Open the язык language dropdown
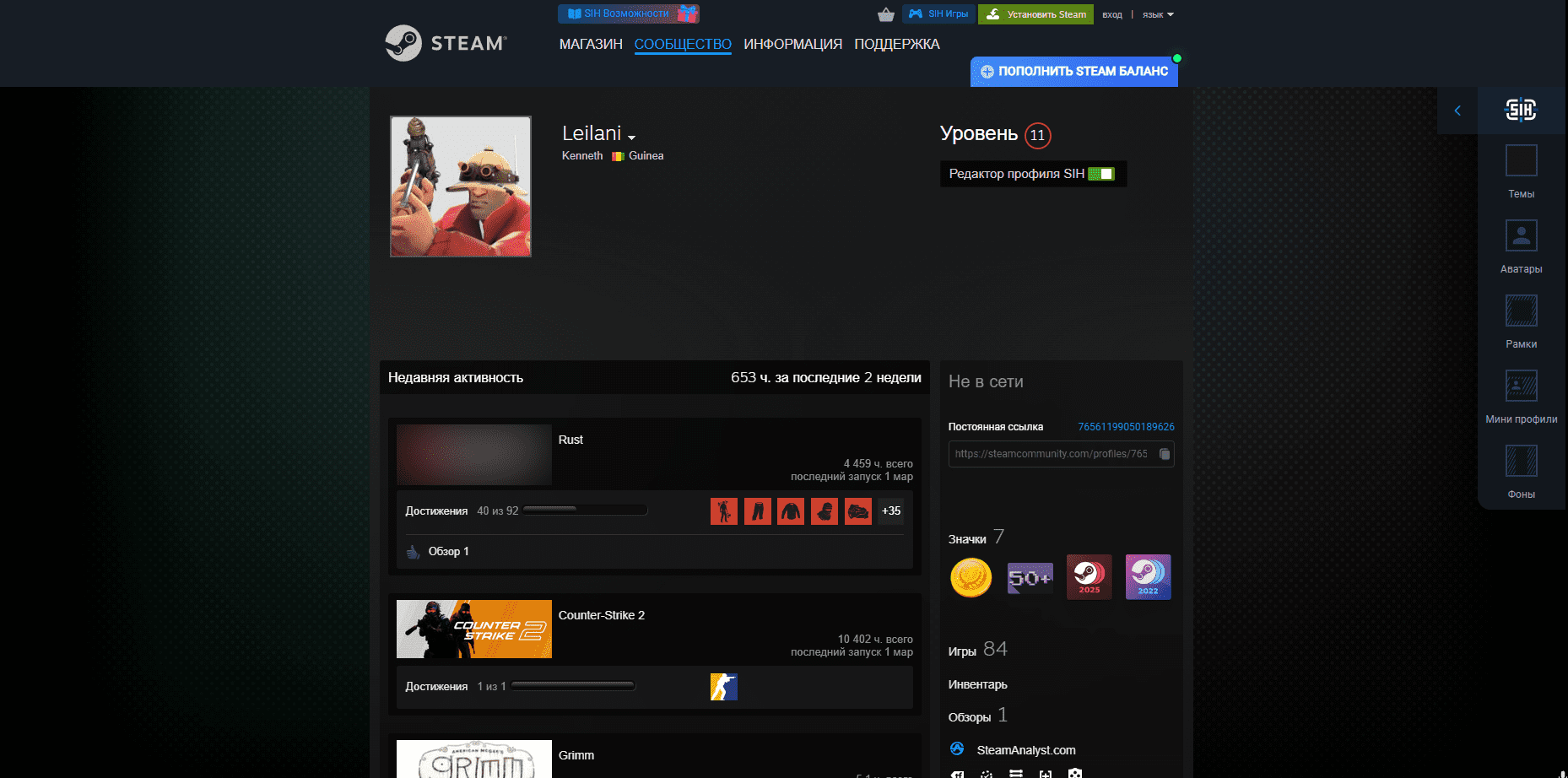This screenshot has width=1568, height=778. [x=1158, y=14]
